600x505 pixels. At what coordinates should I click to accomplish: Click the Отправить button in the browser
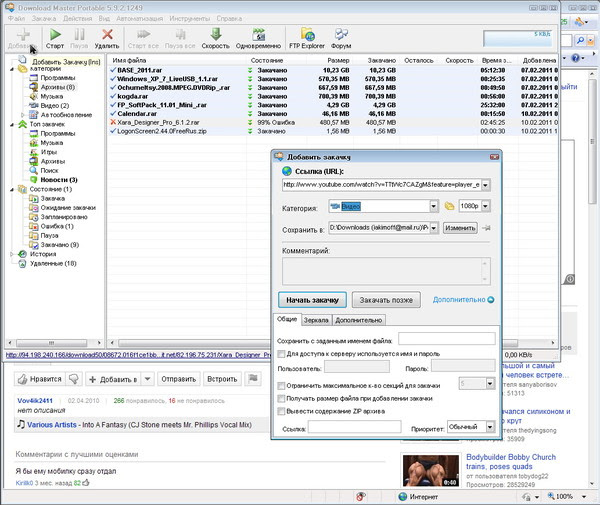179,379
